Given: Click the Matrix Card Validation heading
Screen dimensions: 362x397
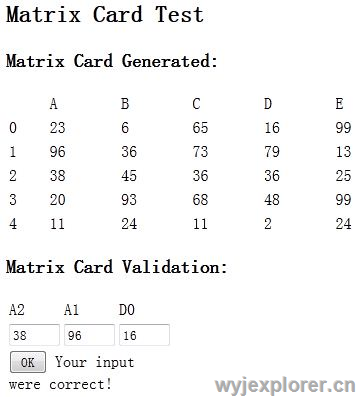Looking at the screenshot, I should click(117, 267).
